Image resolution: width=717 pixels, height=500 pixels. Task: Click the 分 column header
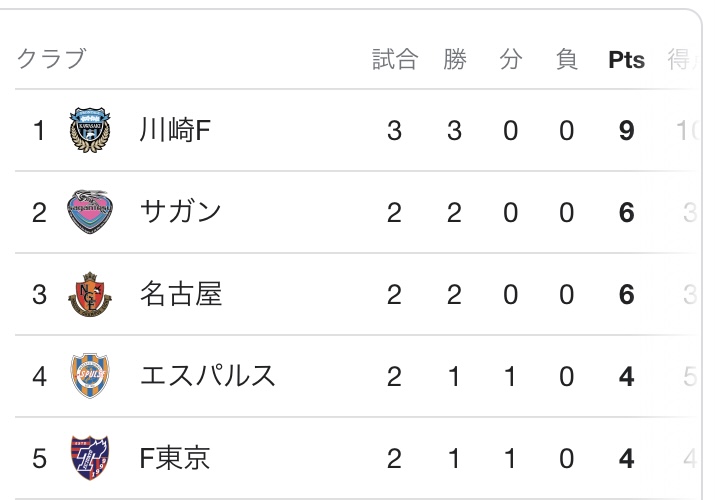tap(511, 59)
